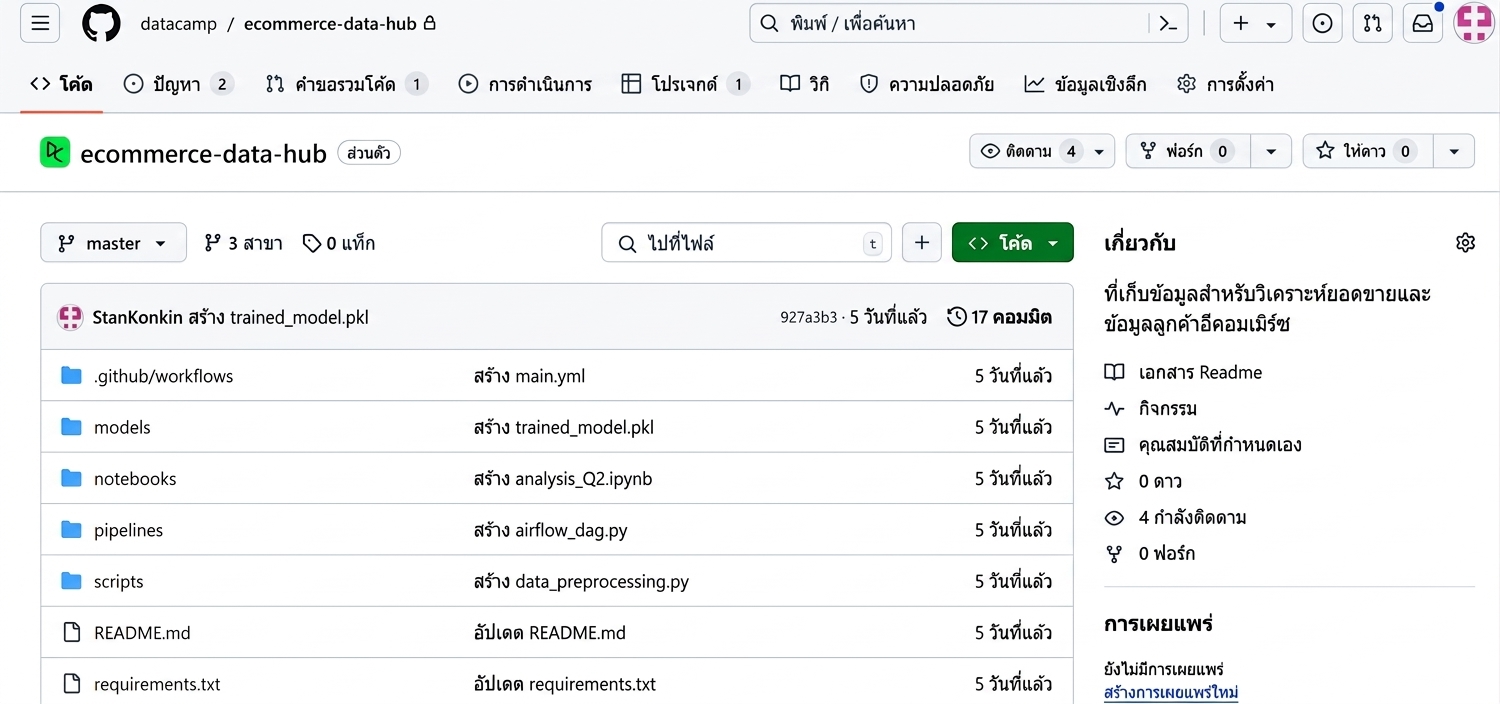
Task: Switch to the ปัญหา issues tab
Action: [178, 84]
